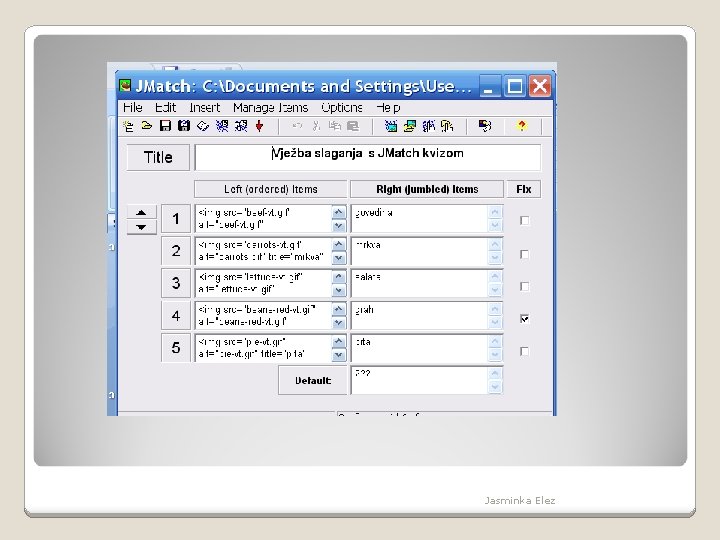Image resolution: width=720 pixels, height=540 pixels.
Task: Move the item up with the arrow
Action: [141, 212]
